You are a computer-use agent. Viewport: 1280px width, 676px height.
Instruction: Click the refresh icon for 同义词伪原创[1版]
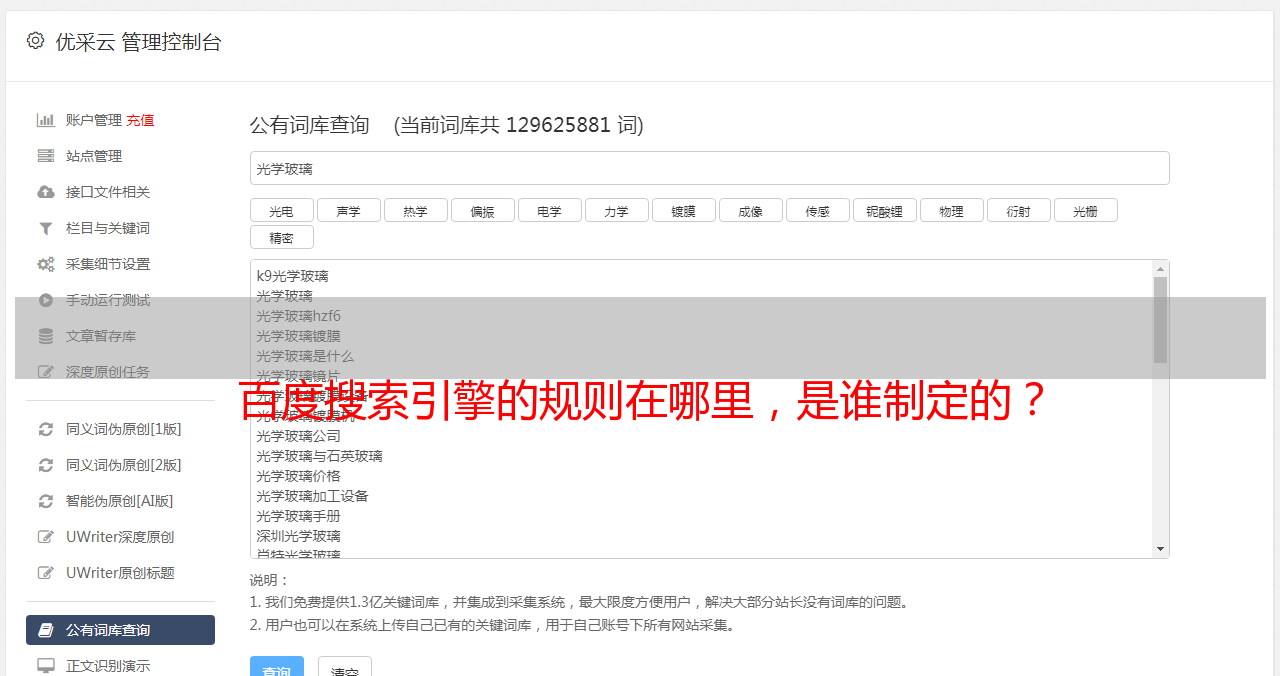click(45, 429)
